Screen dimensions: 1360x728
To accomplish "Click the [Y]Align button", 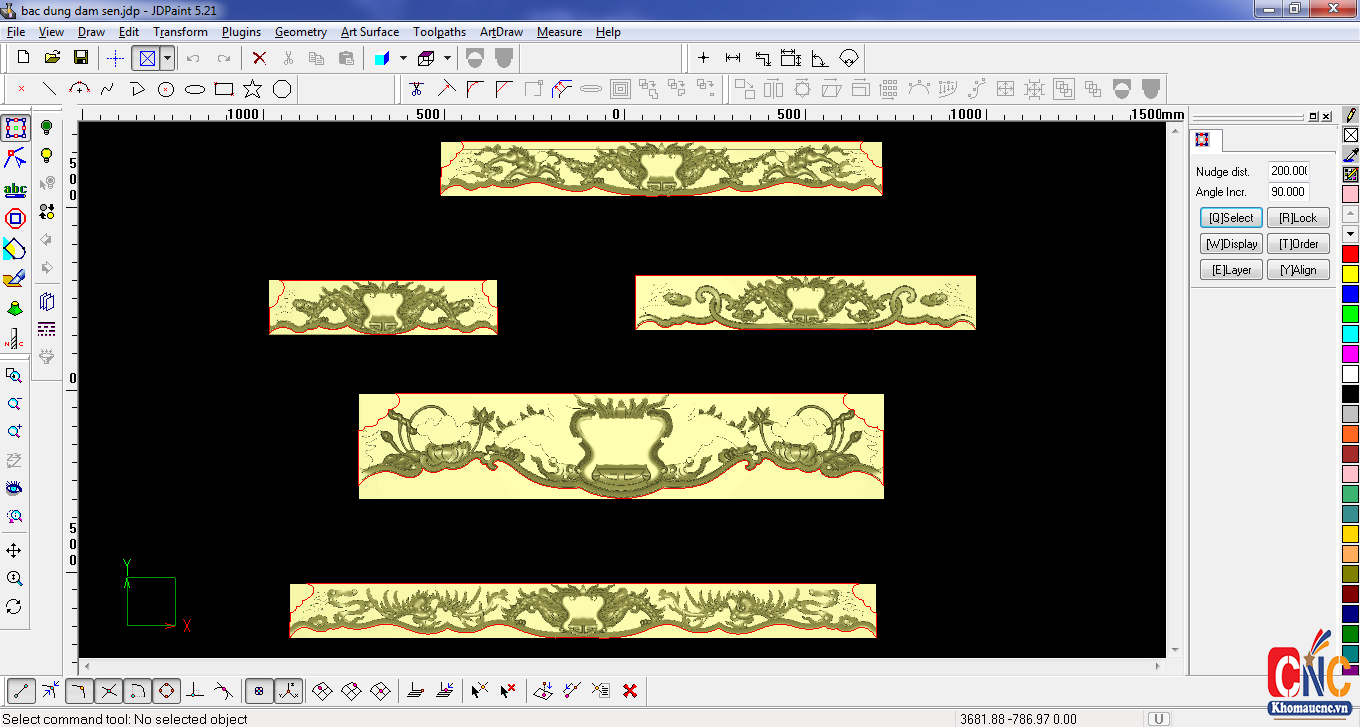I will pyautogui.click(x=1298, y=270).
